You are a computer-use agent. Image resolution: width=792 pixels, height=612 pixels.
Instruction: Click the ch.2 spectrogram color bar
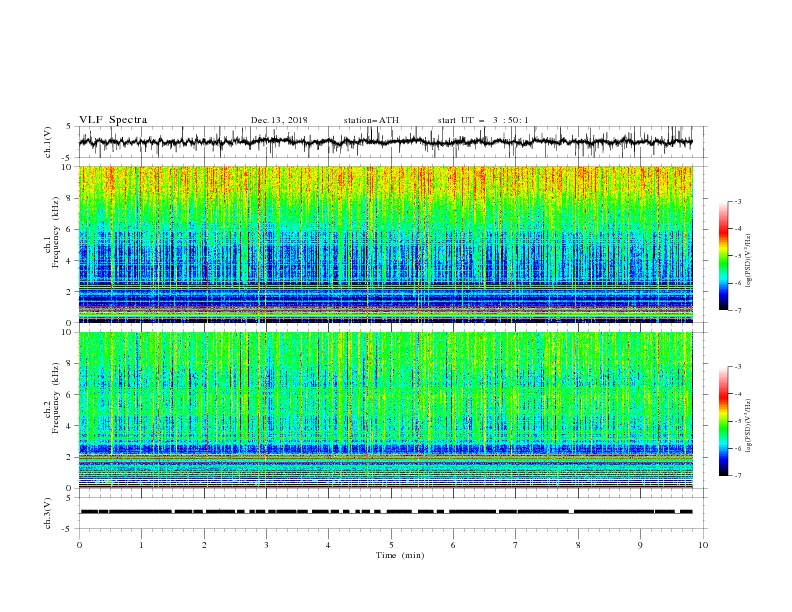tap(723, 421)
